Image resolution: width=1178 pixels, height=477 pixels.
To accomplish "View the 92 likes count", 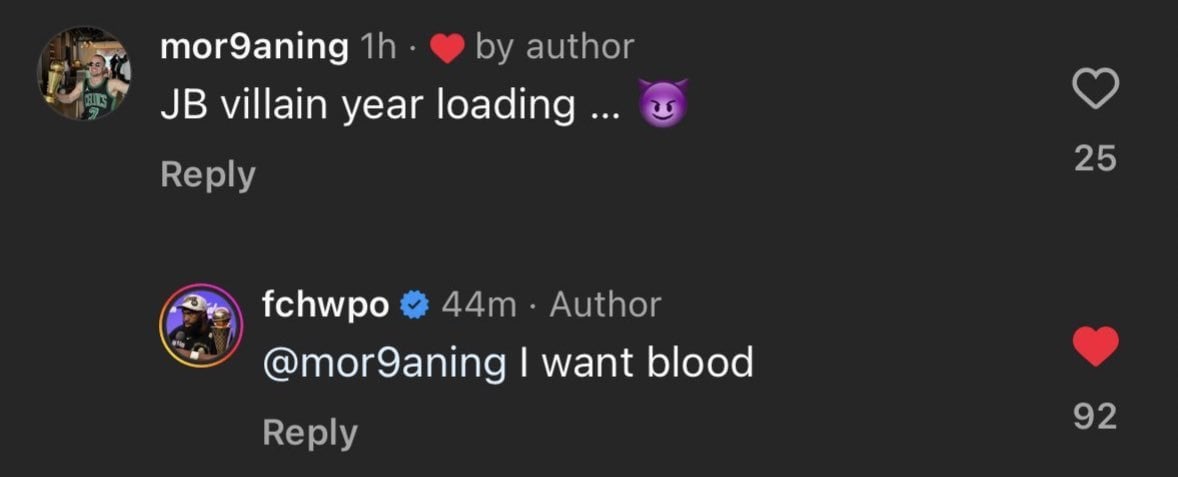I will pos(1094,416).
